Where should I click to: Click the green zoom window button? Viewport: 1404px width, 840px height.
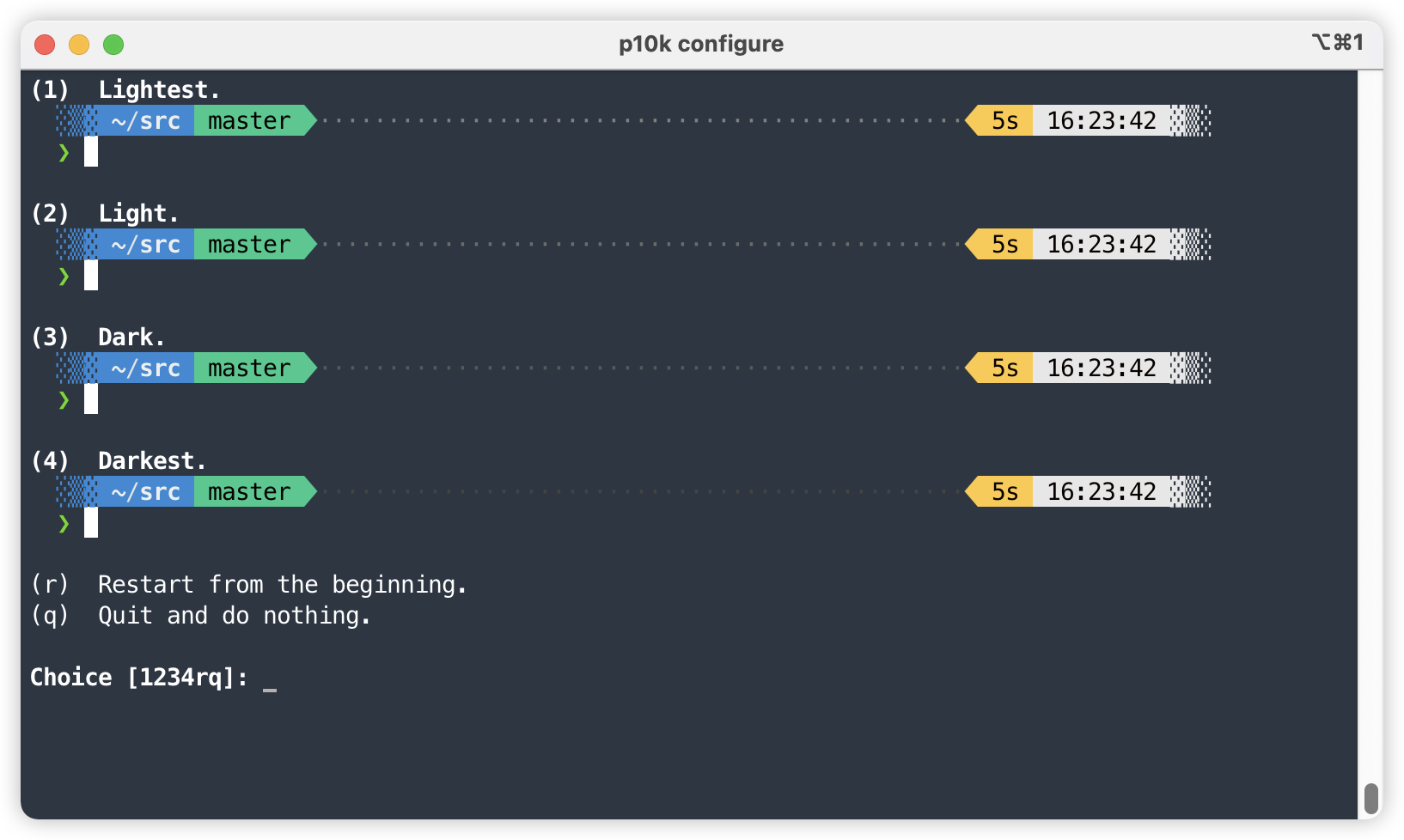click(113, 44)
